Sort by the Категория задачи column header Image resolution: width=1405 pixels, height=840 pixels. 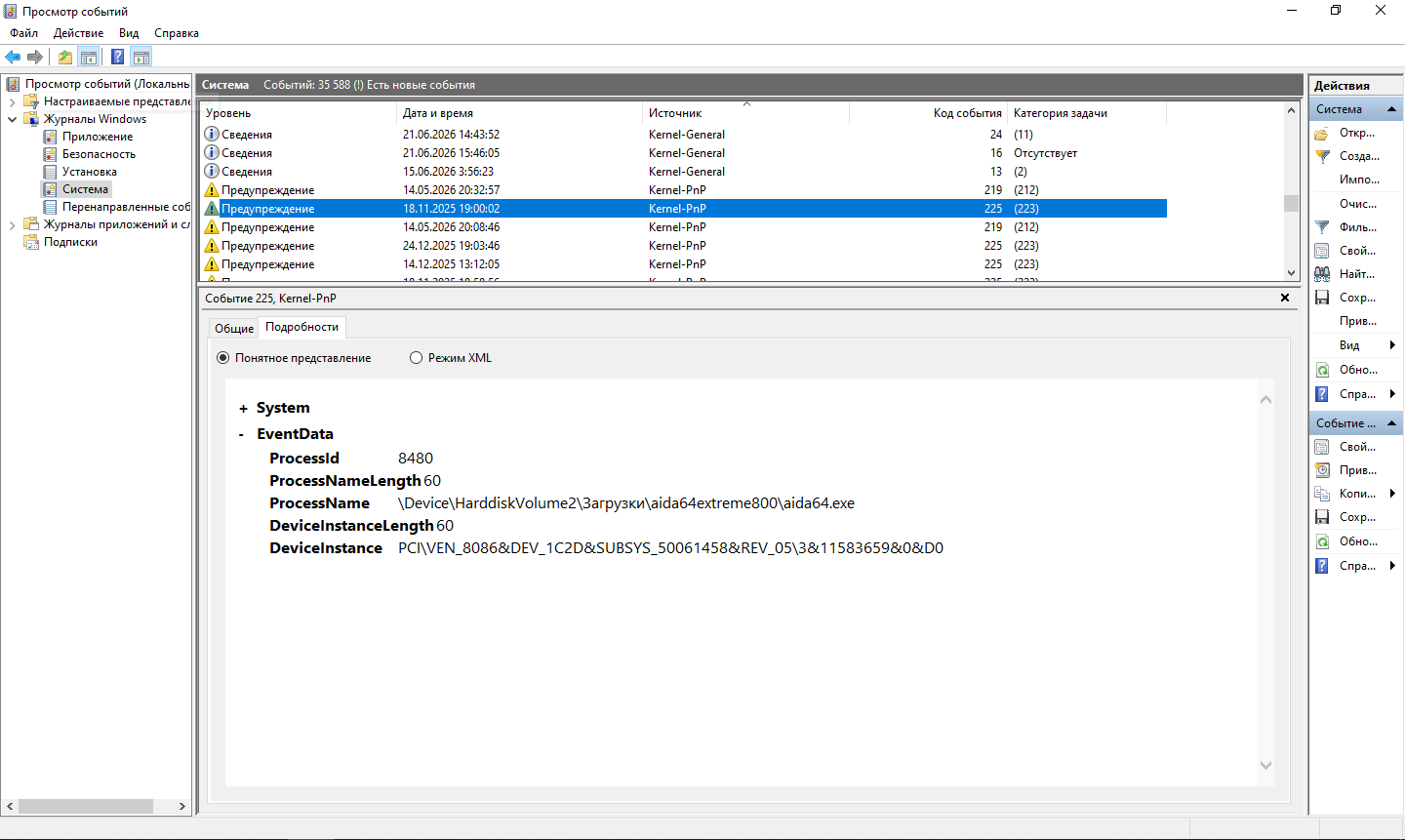[1086, 113]
